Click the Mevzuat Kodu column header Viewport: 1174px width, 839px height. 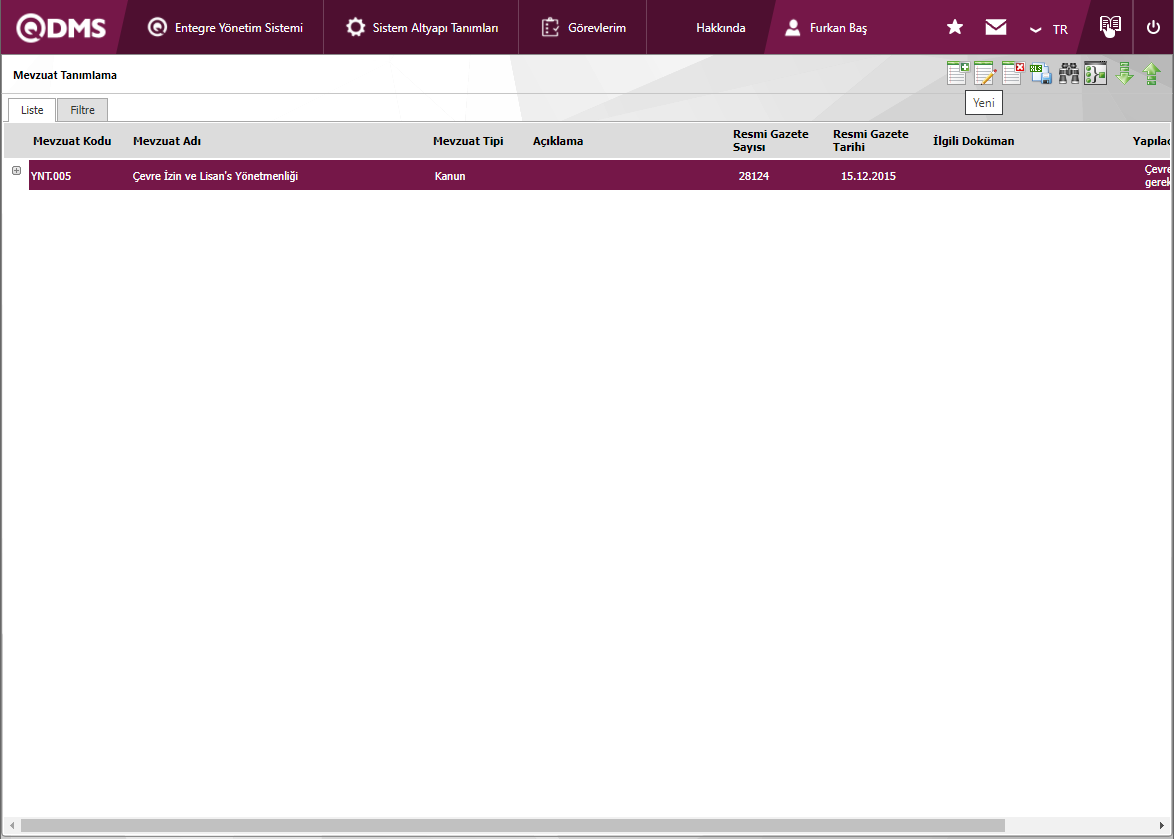[72, 141]
